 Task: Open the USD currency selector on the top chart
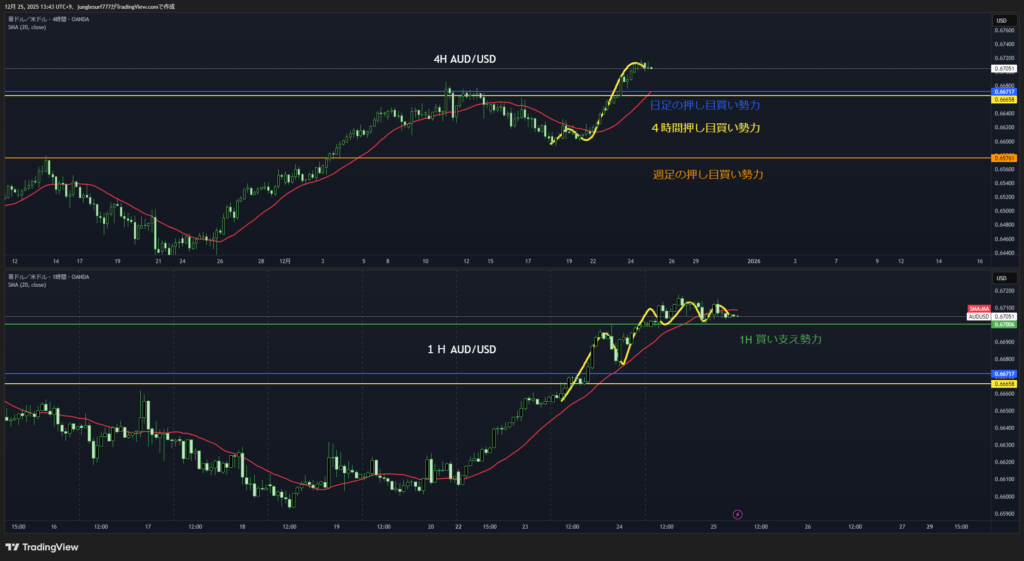point(1000,20)
